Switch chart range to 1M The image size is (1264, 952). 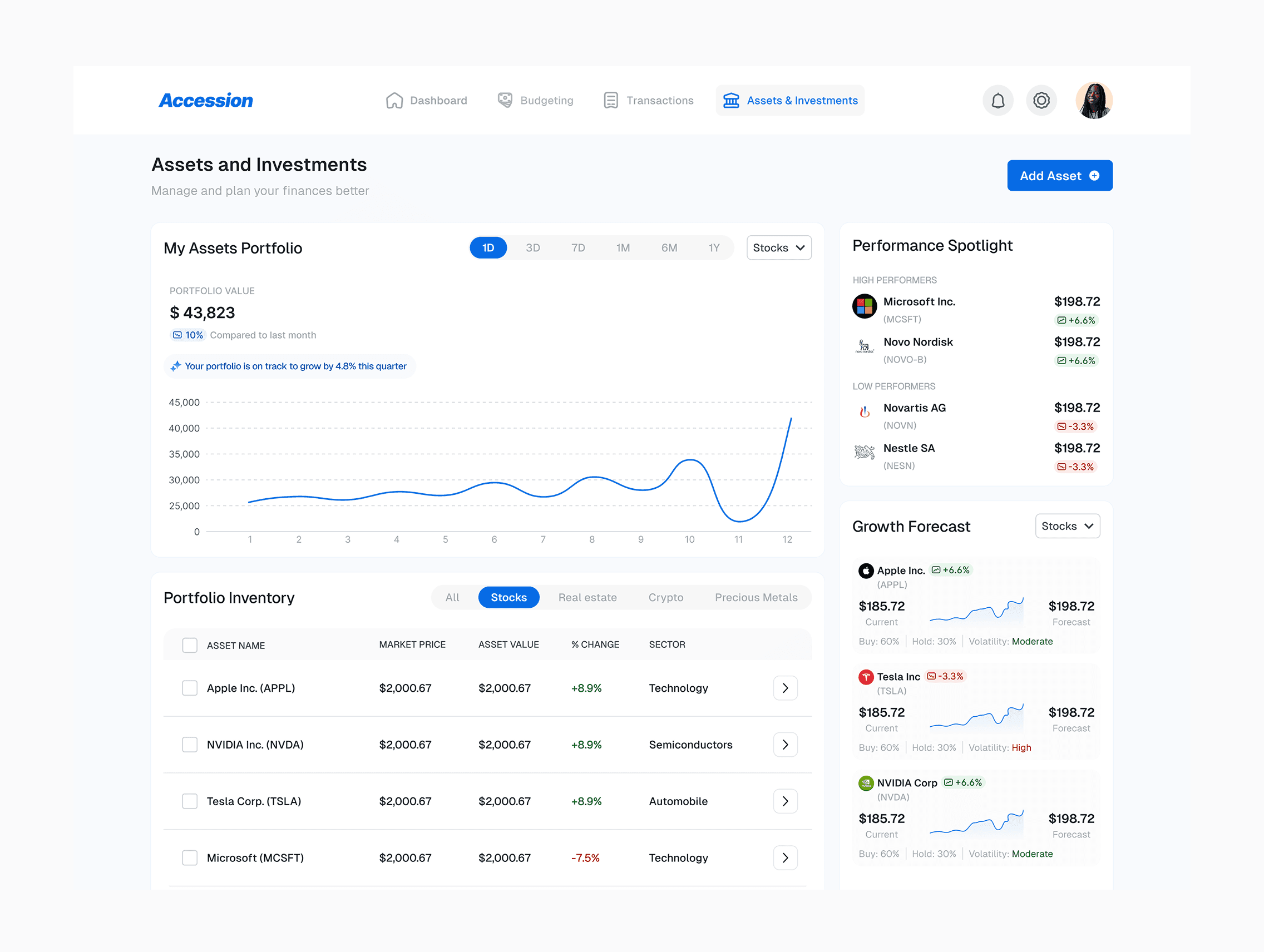(623, 248)
